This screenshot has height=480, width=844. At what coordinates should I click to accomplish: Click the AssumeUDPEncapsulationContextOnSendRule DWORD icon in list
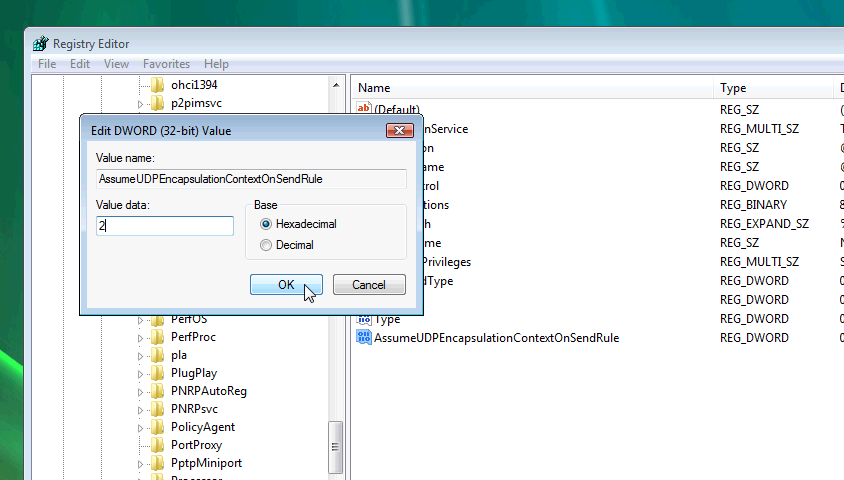364,338
